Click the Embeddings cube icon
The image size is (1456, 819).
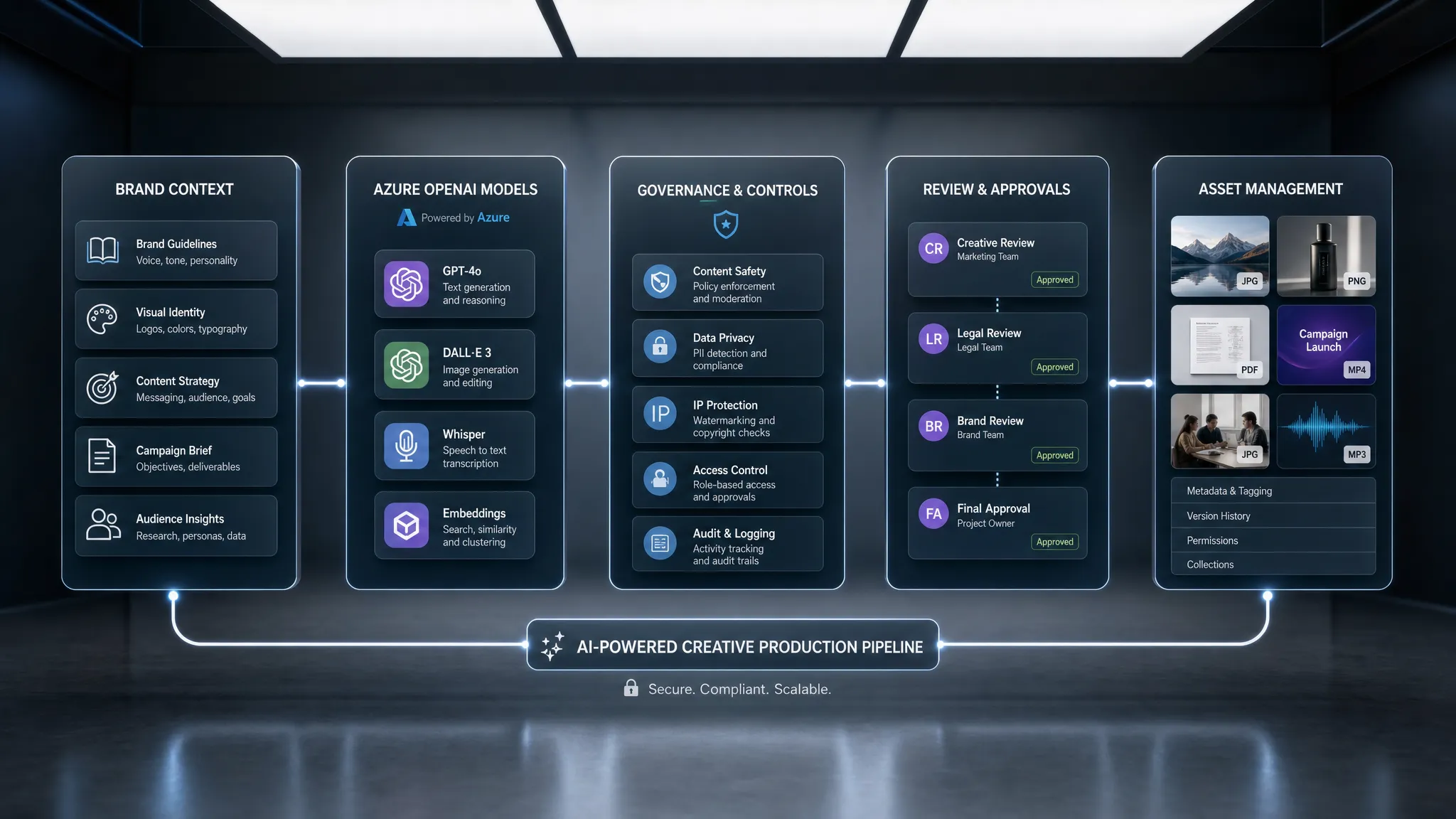coord(407,525)
